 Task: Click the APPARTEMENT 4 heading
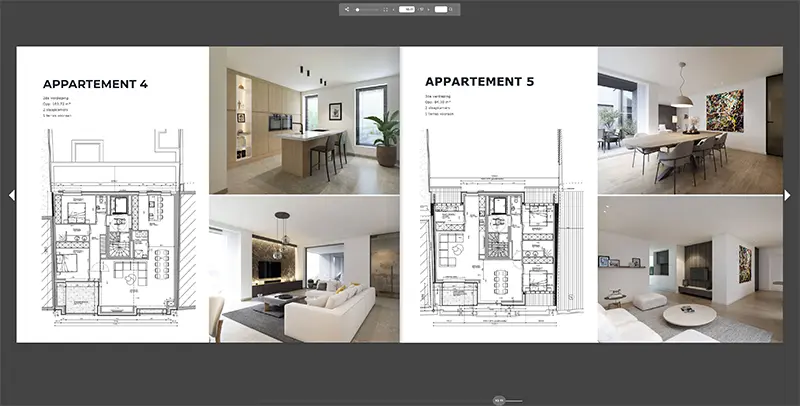[x=95, y=84]
